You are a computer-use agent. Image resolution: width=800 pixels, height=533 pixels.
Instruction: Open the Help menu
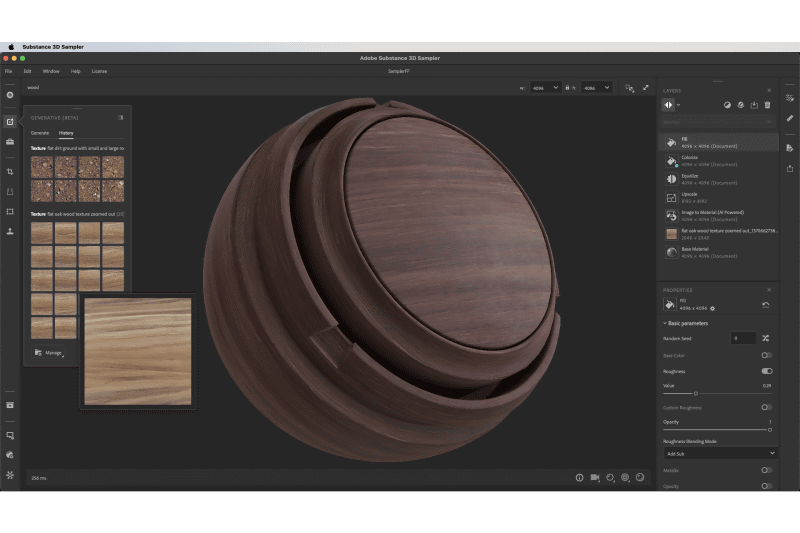click(x=76, y=71)
